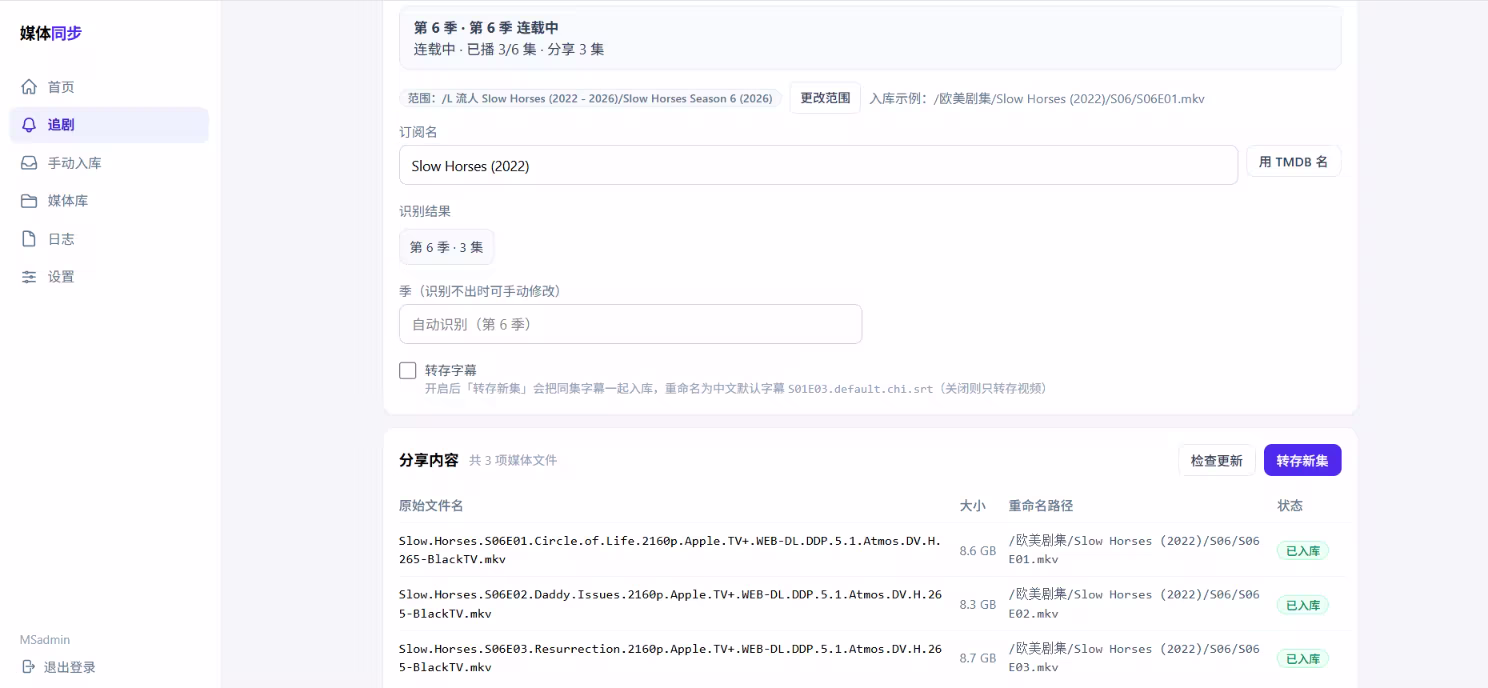The image size is (1488, 688).
Task: Click the 媒体同步 logo
Action: (51, 33)
